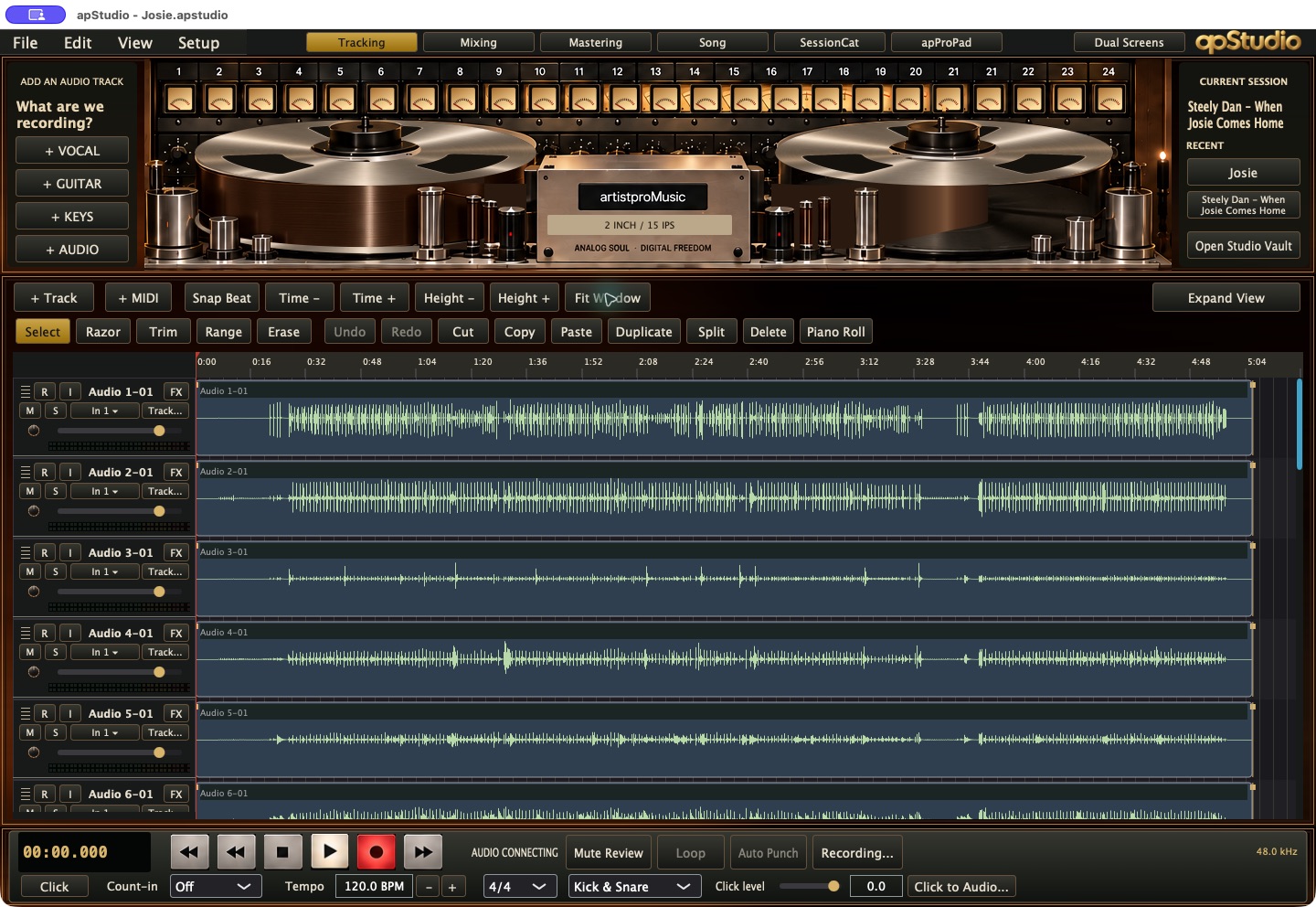
Task: Increase tempo with the plus button
Action: click(x=452, y=887)
